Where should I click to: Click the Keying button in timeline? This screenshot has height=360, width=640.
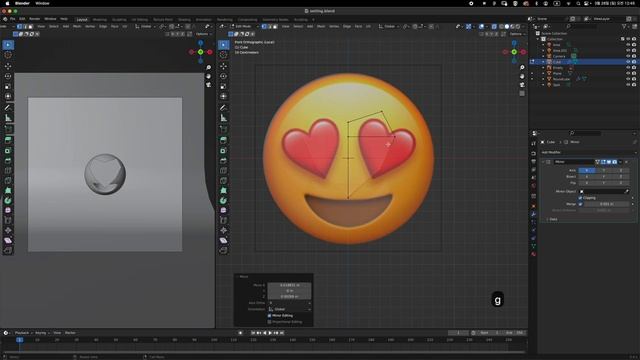pyautogui.click(x=41, y=333)
